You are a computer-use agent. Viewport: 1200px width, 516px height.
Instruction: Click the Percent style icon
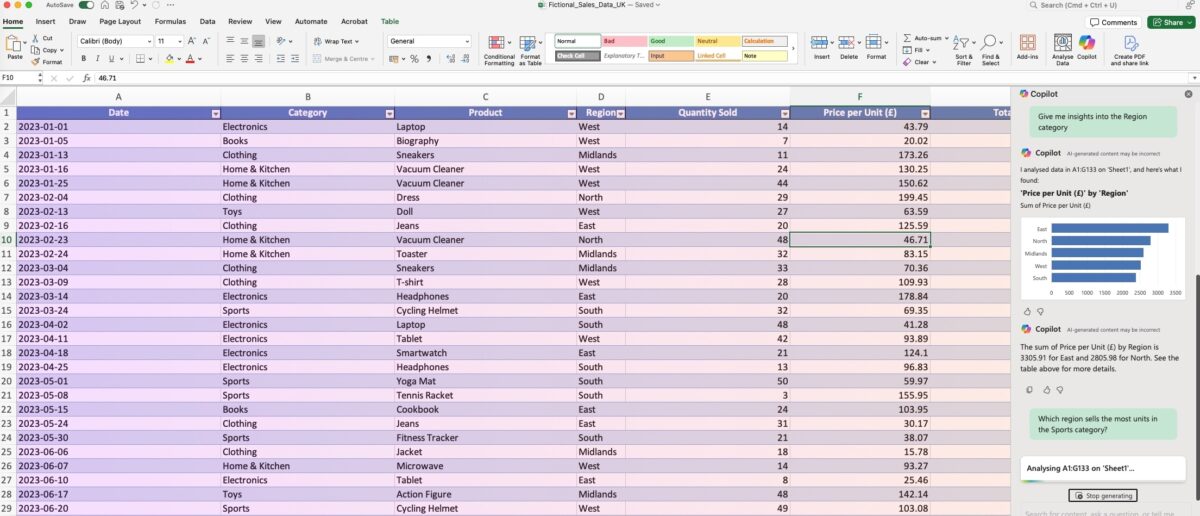(x=414, y=59)
